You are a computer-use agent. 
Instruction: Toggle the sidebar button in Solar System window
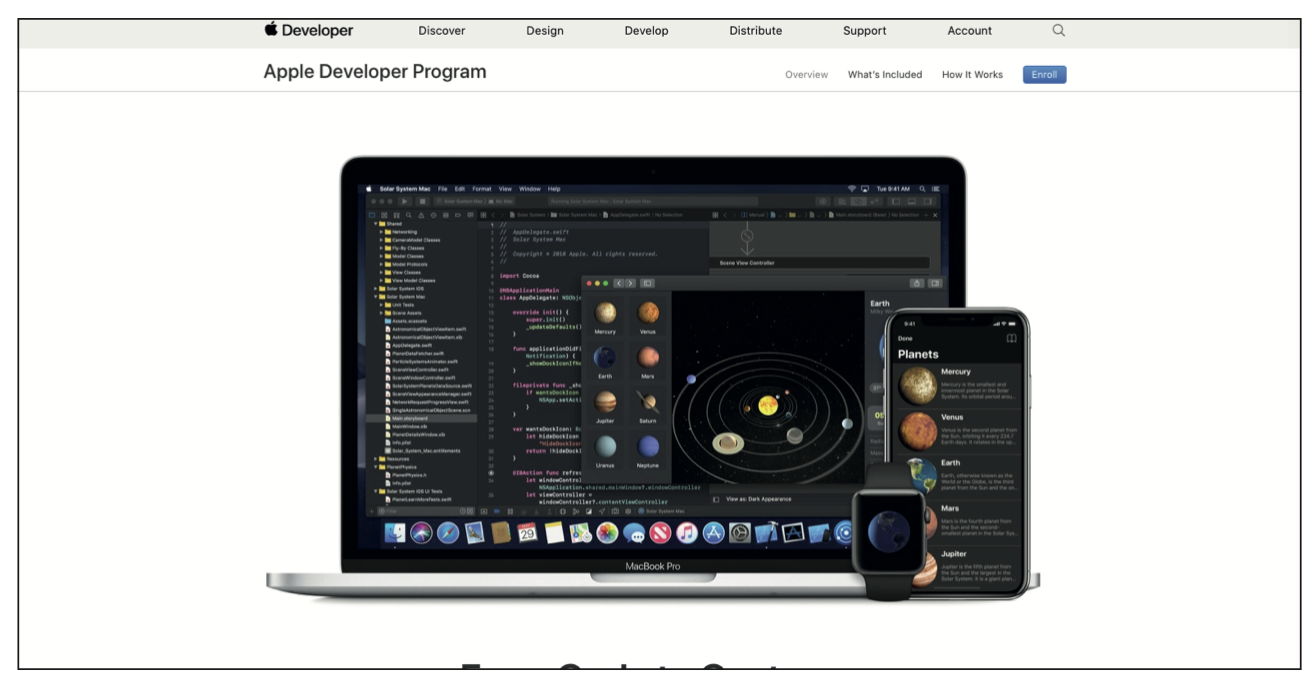pyautogui.click(x=647, y=283)
